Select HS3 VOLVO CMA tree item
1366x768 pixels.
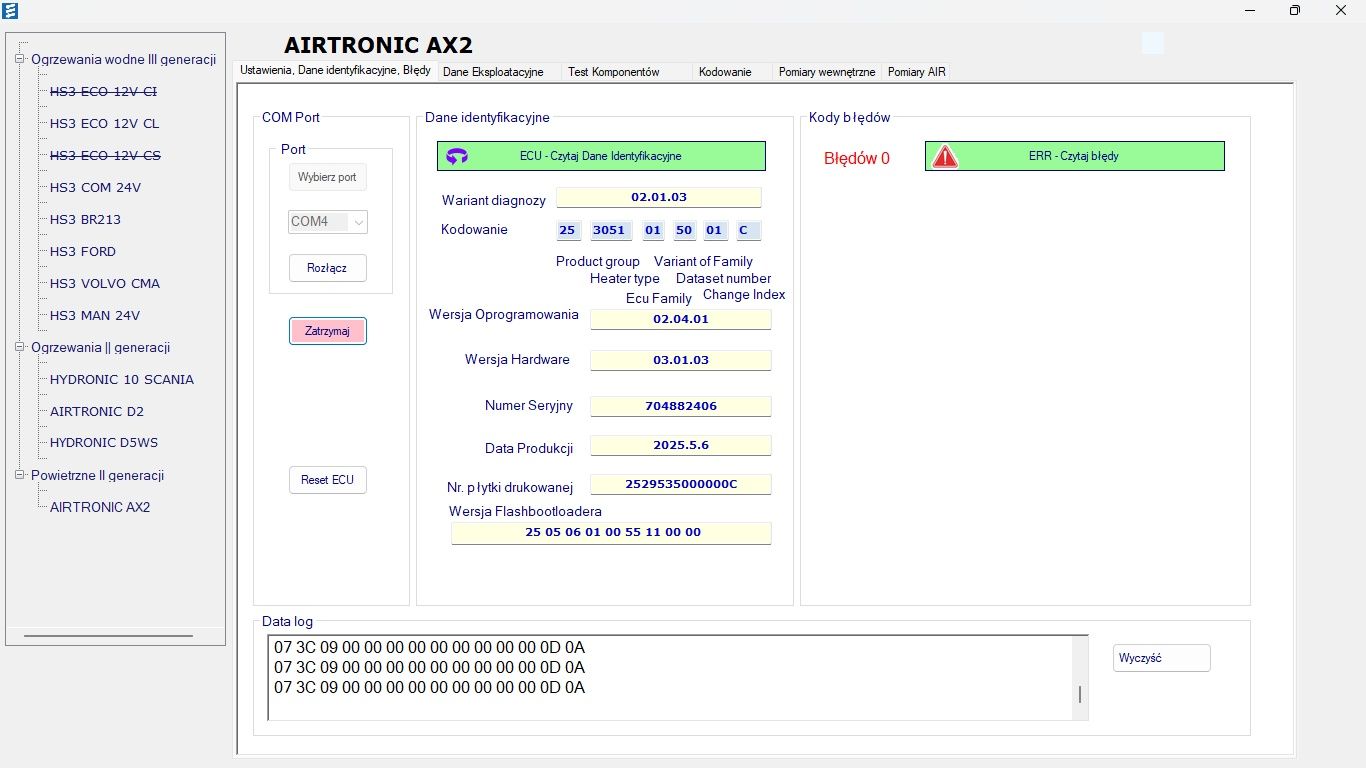[105, 283]
